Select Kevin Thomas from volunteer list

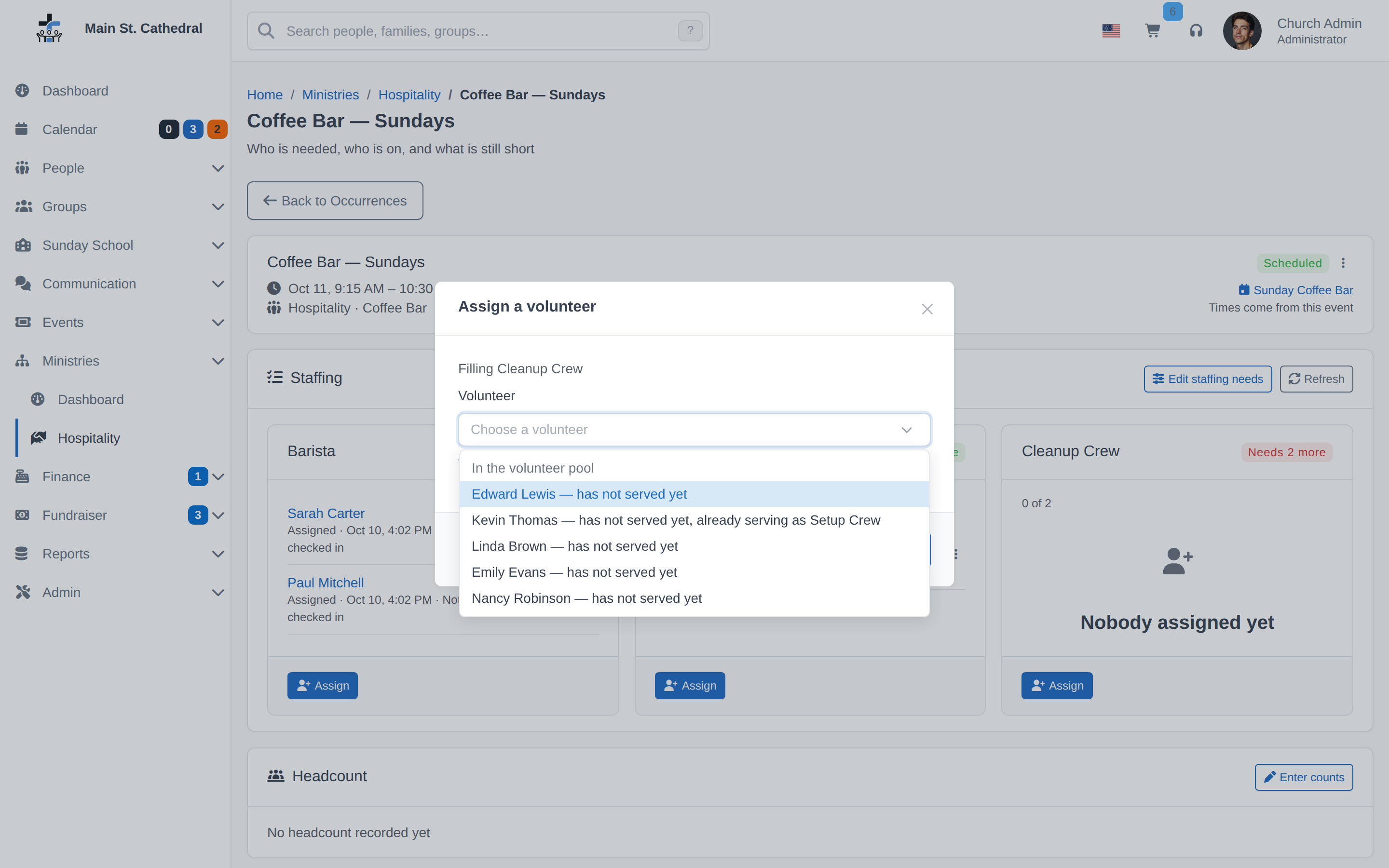tap(694, 520)
